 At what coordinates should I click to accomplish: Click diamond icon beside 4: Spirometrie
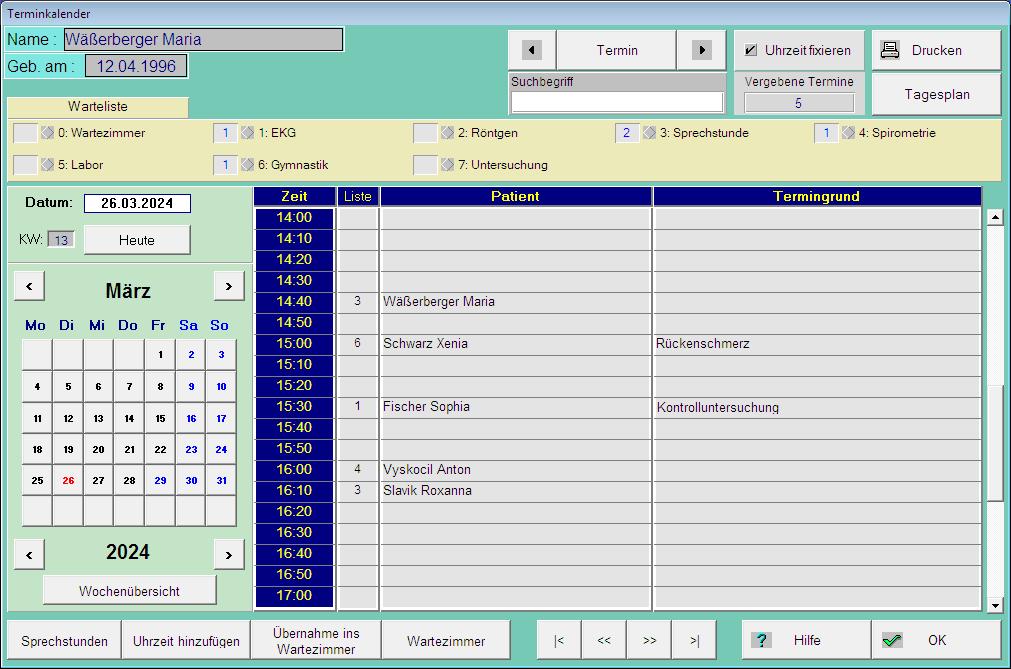tap(849, 133)
